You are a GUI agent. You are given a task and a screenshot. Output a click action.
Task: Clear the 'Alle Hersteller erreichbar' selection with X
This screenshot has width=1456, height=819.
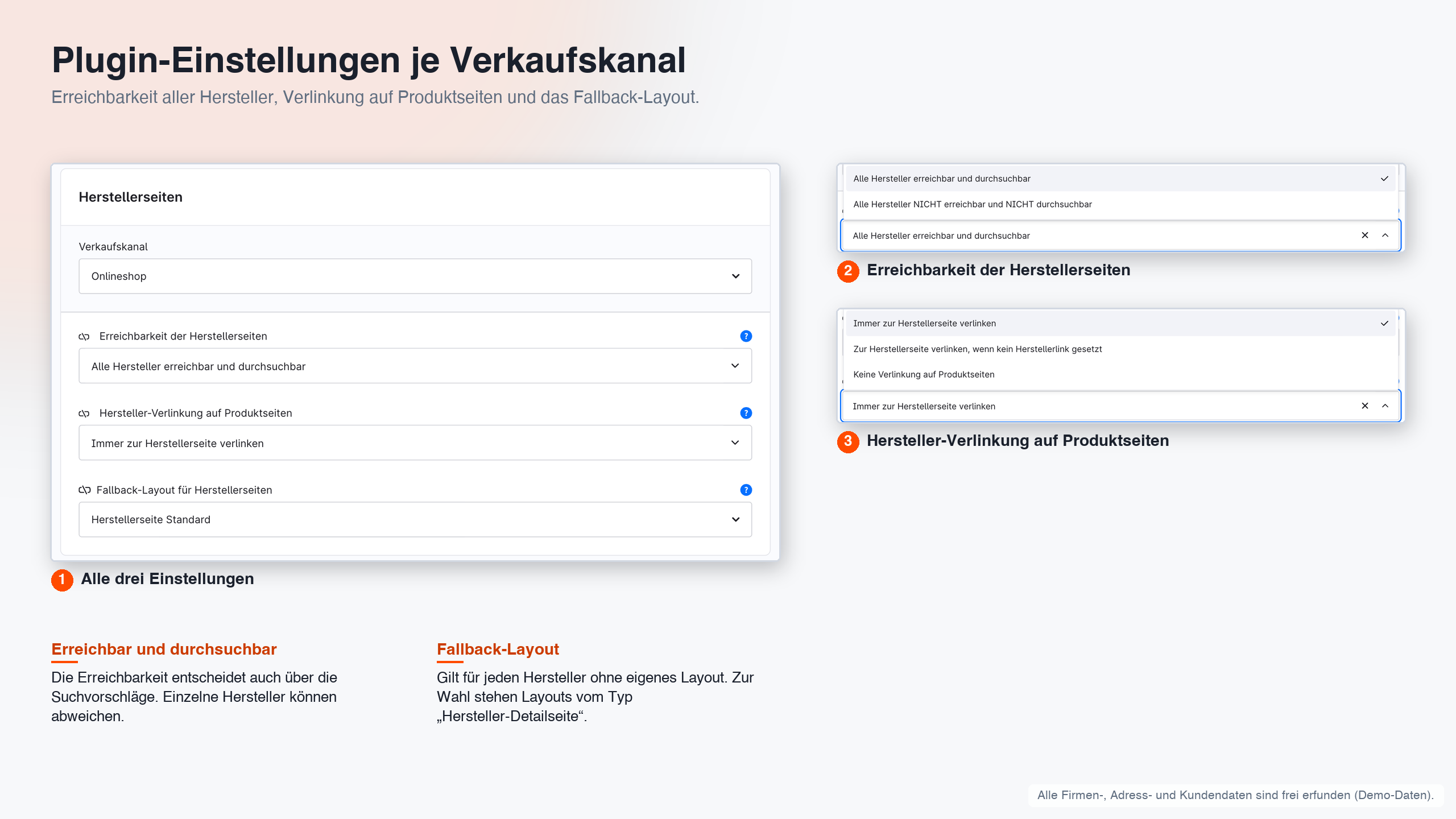coord(1364,235)
